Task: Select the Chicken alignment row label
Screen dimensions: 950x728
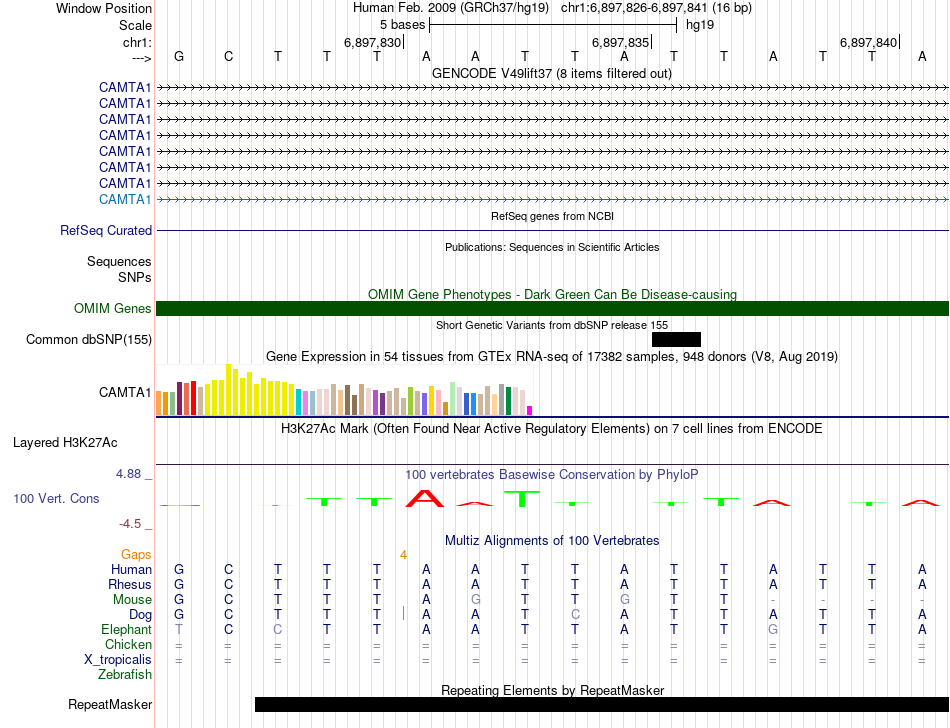Action: (x=128, y=644)
